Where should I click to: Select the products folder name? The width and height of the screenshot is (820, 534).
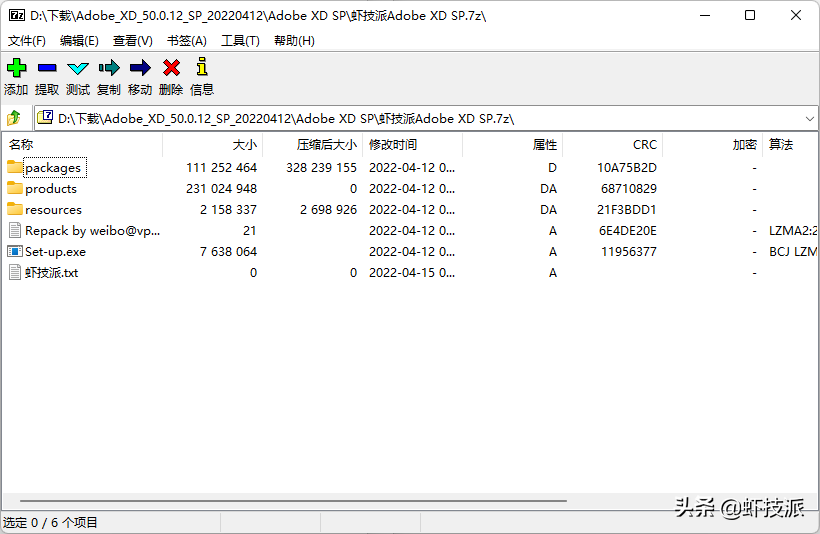tap(51, 189)
